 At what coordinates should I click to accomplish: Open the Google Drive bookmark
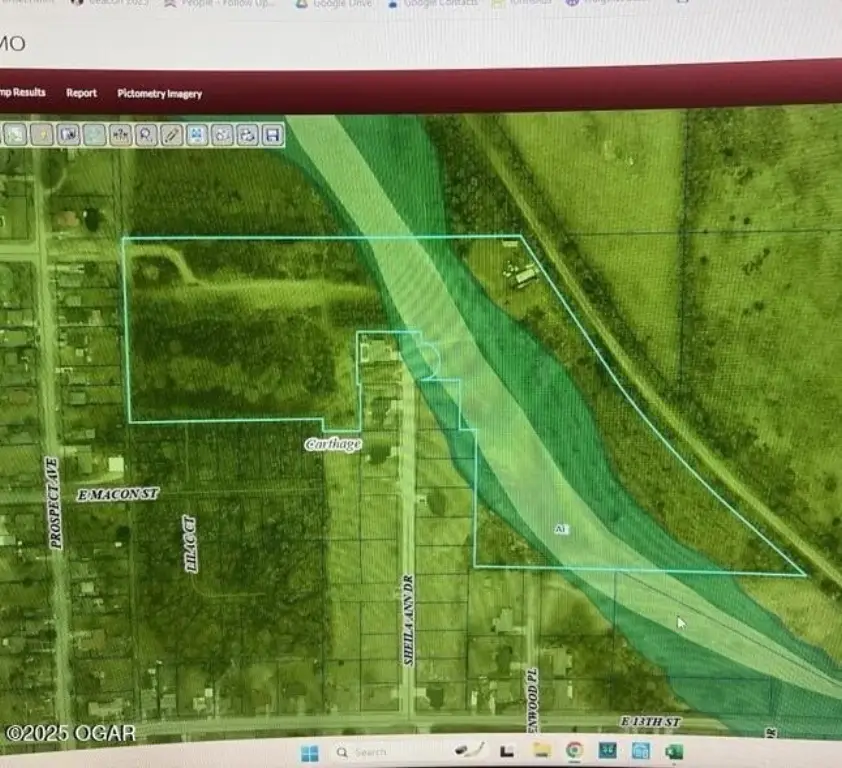[337, 4]
